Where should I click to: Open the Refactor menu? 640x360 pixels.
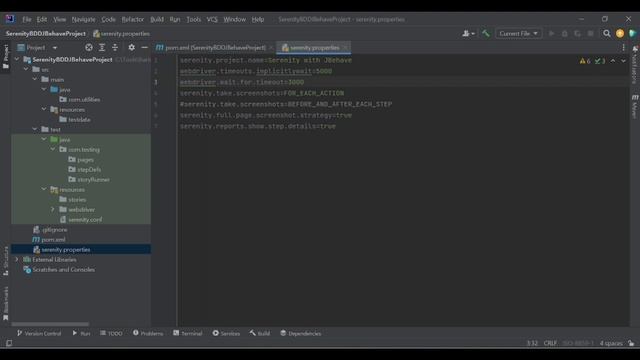tap(133, 20)
